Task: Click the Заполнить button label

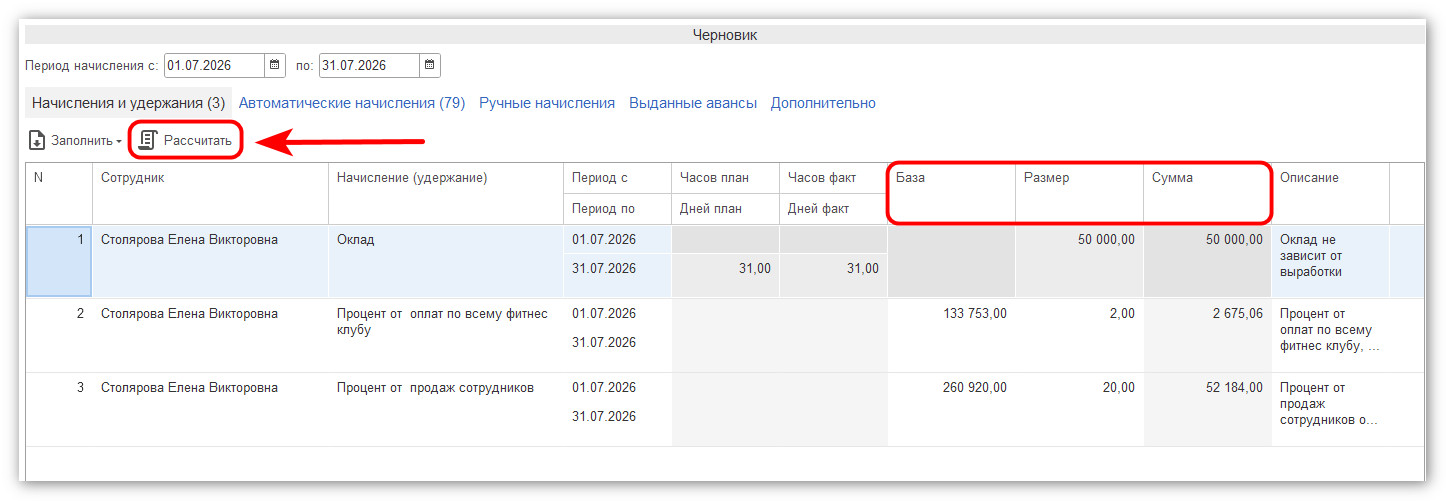Action: coord(82,141)
